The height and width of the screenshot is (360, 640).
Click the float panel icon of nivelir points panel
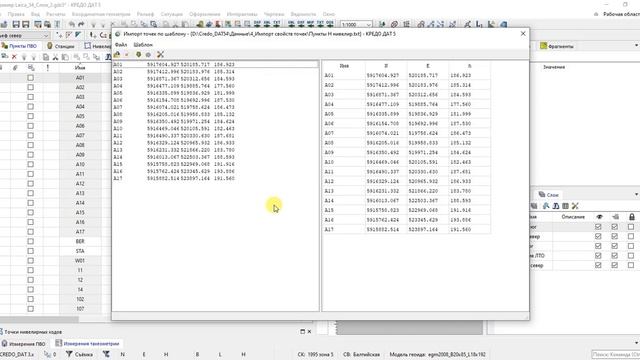302,331
